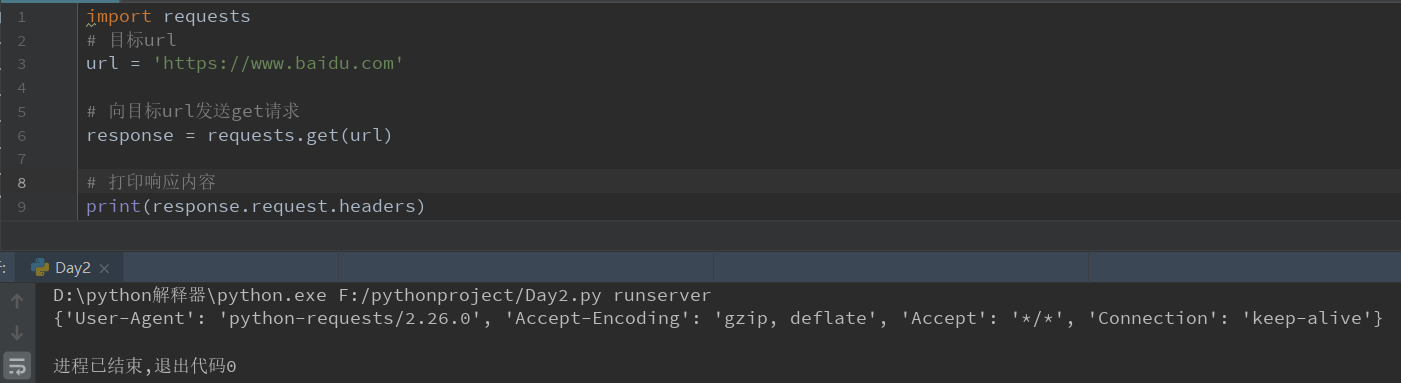Click the '# 打印响应内容' comment

[x=151, y=182]
